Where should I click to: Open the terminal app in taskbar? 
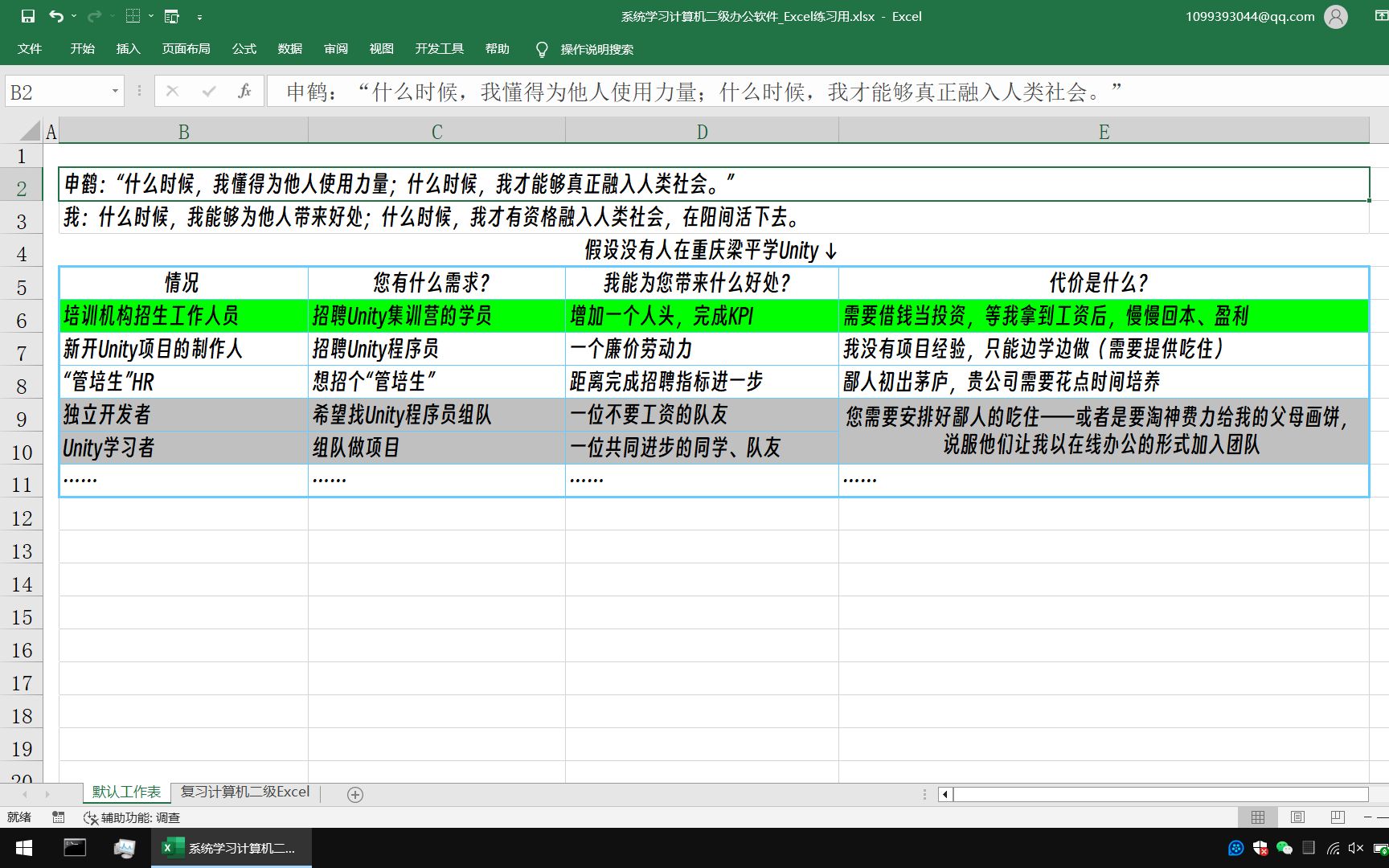click(75, 848)
